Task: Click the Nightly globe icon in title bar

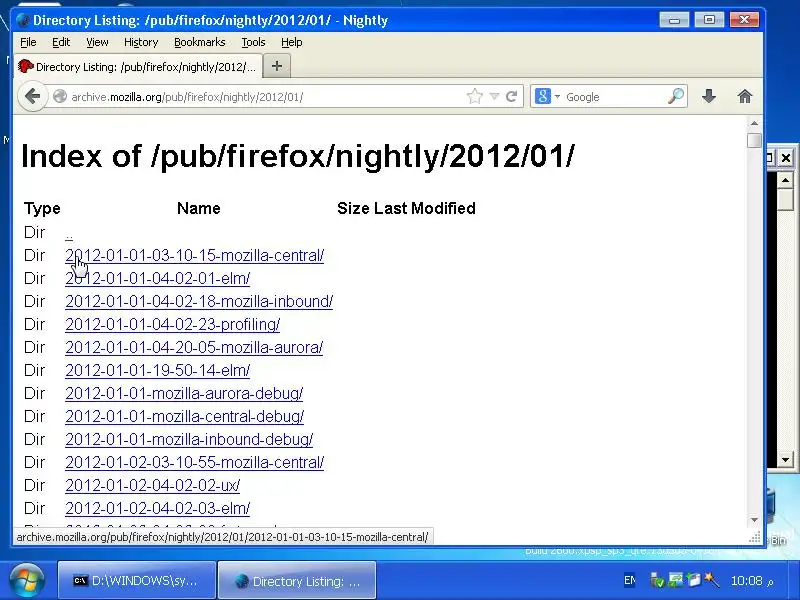Action: [x=22, y=20]
